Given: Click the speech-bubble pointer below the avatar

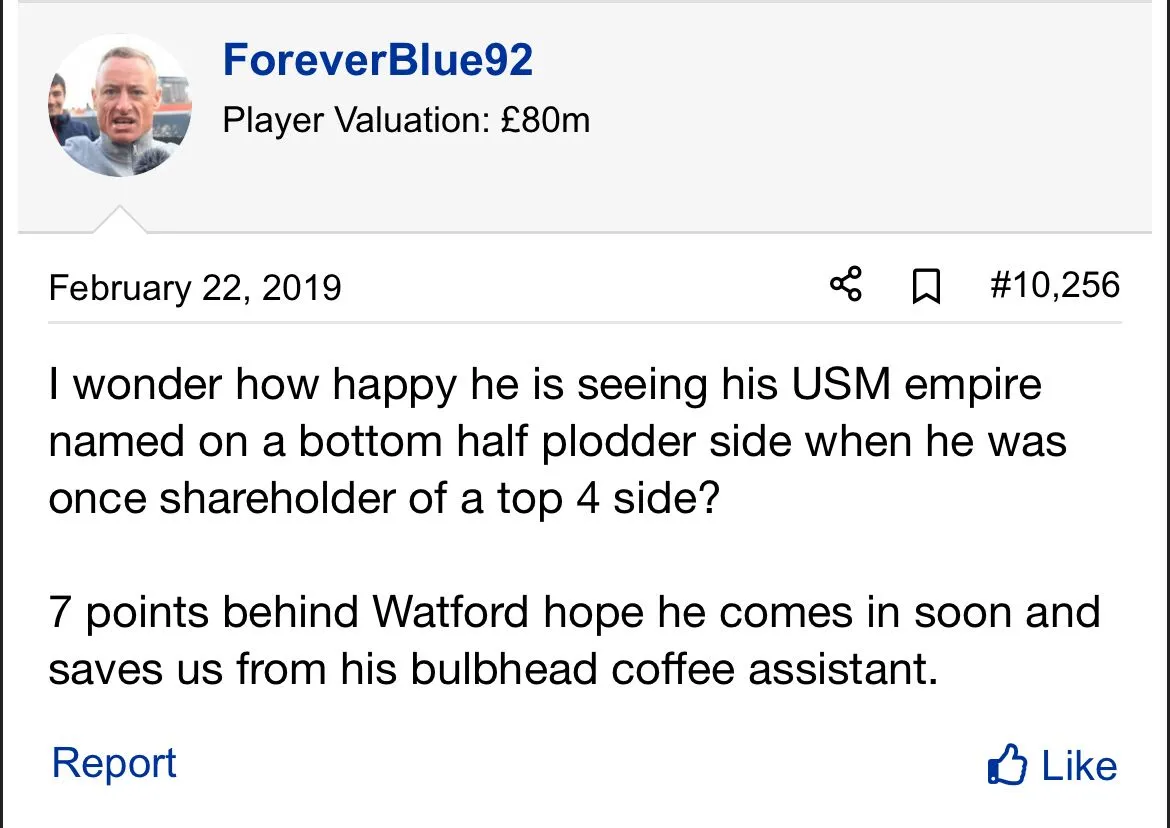Looking at the screenshot, I should click(120, 219).
